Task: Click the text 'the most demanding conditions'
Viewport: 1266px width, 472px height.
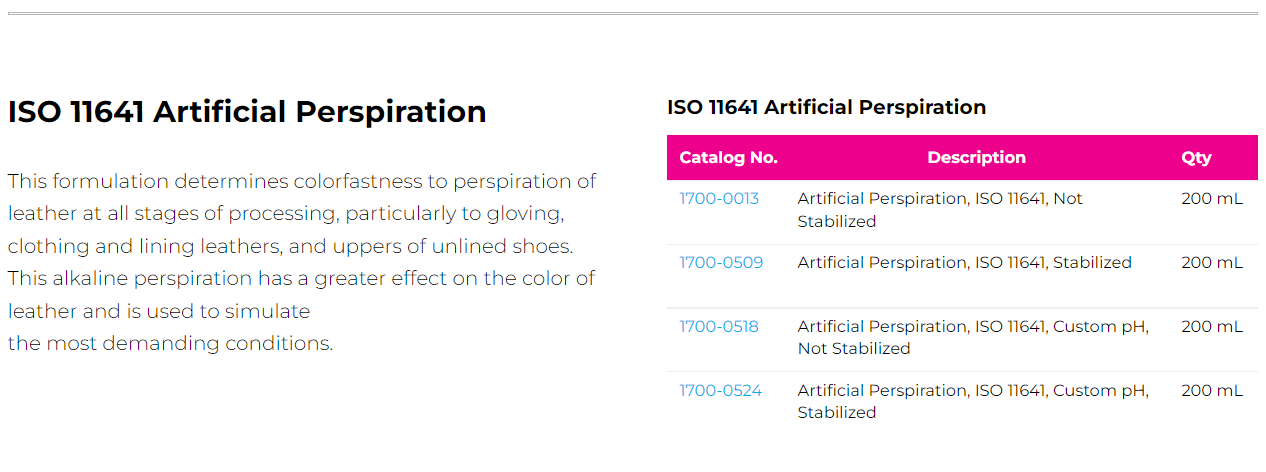Action: [x=170, y=344]
